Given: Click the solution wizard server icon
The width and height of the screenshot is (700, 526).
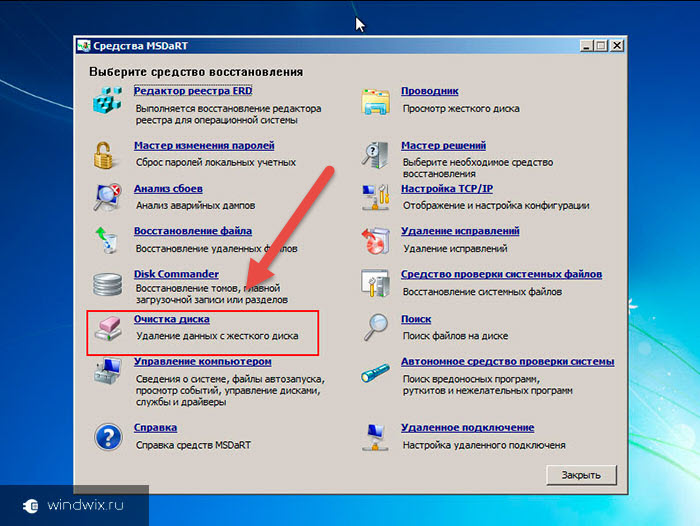Looking at the screenshot, I should click(x=375, y=155).
